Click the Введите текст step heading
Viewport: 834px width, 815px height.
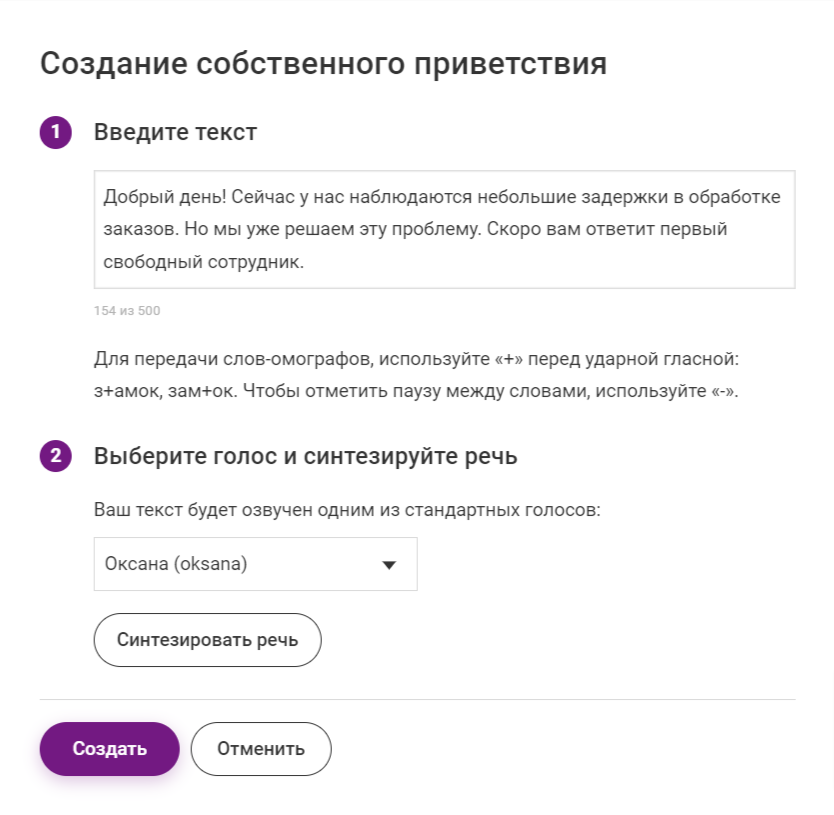[175, 133]
